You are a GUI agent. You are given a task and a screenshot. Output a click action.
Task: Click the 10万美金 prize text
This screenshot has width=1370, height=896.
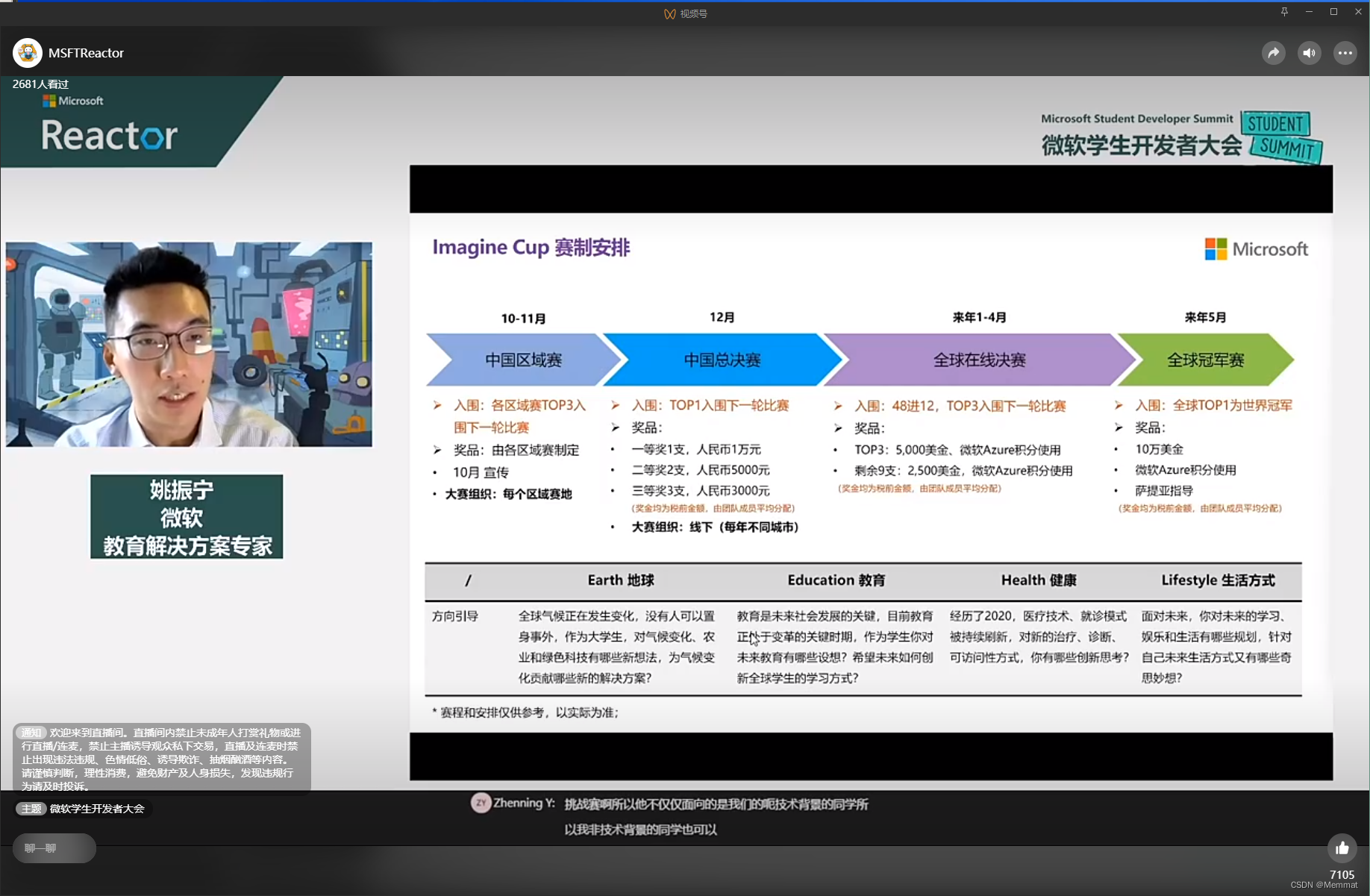1159,449
